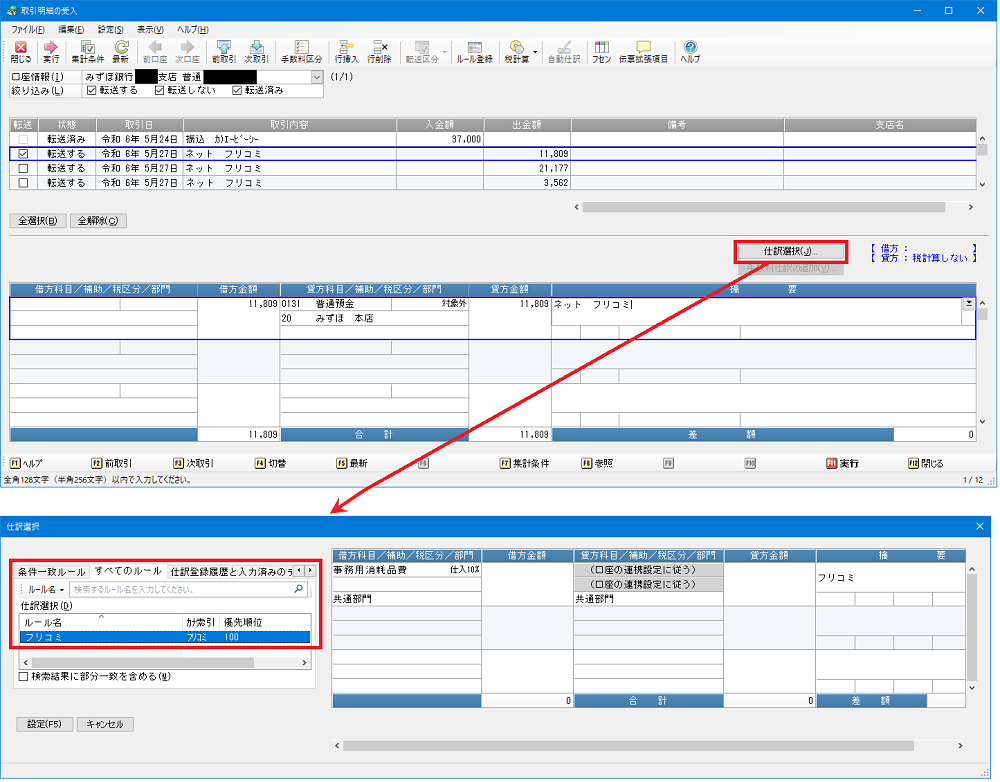Click the F11 実行 function key button
Image resolution: width=1000 pixels, height=782 pixels.
click(x=842, y=464)
